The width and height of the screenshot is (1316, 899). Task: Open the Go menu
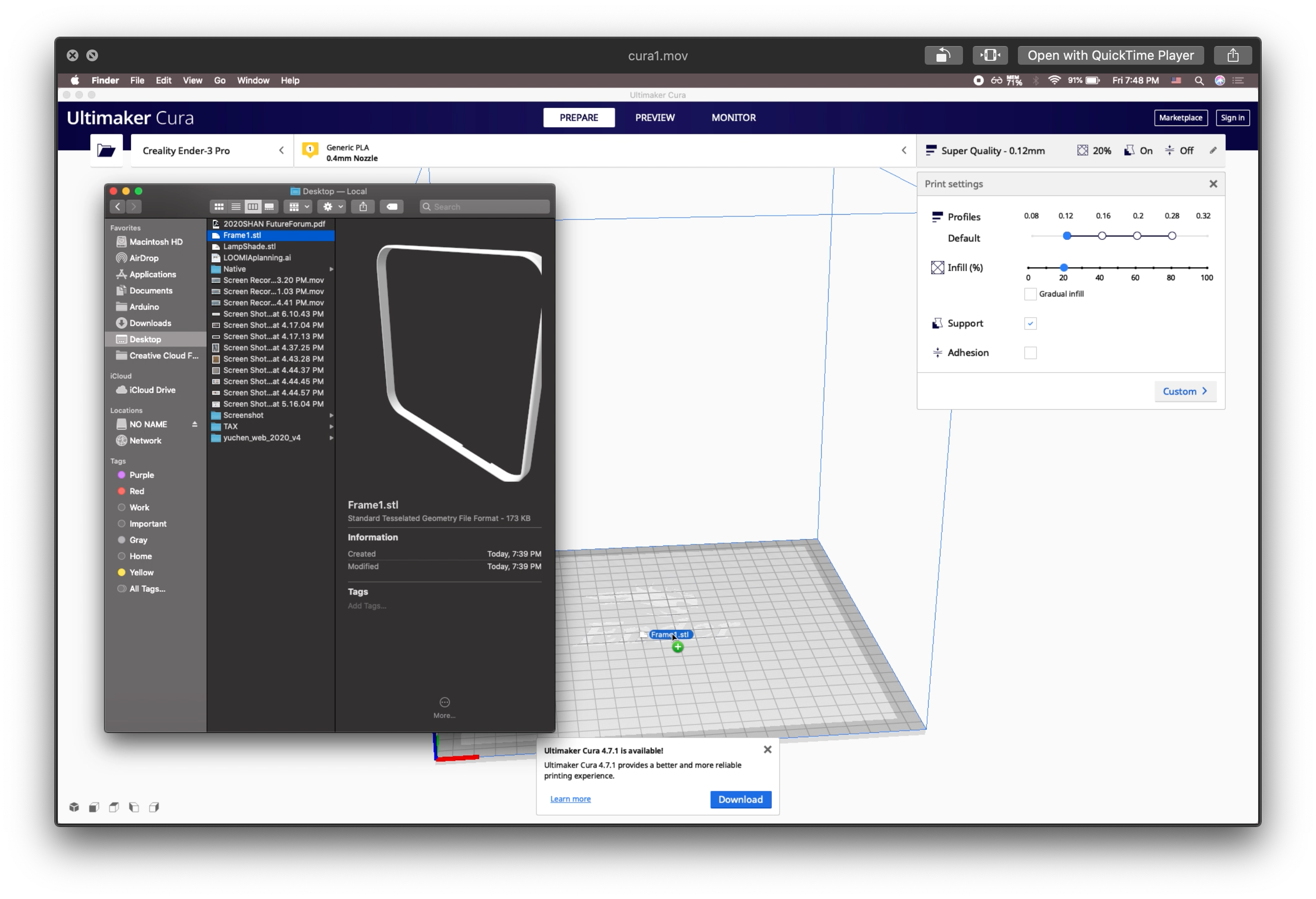tap(220, 80)
